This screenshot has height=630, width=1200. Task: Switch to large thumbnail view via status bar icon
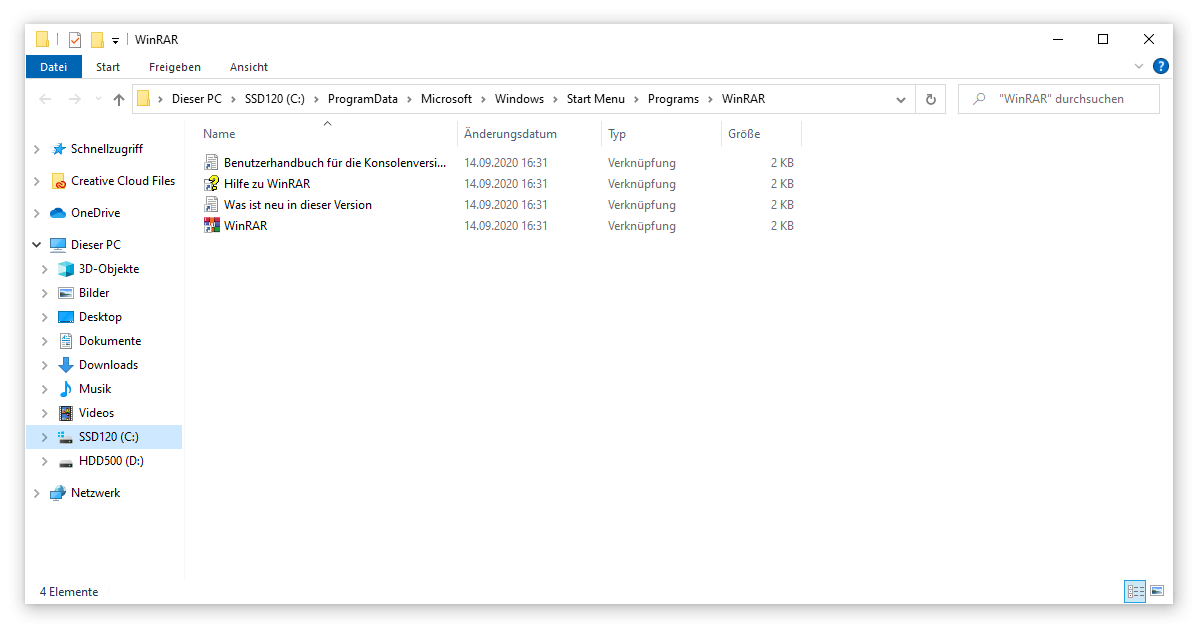click(x=1158, y=591)
